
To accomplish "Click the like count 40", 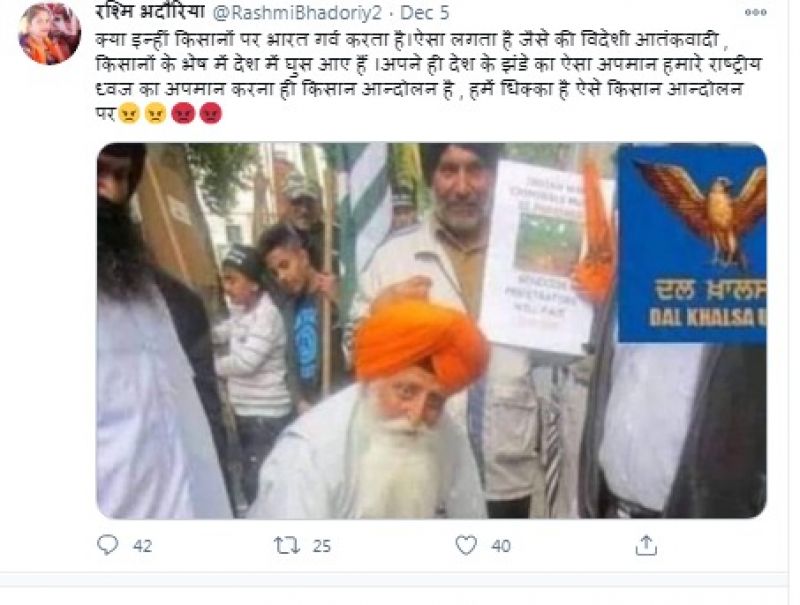I will (x=501, y=546).
